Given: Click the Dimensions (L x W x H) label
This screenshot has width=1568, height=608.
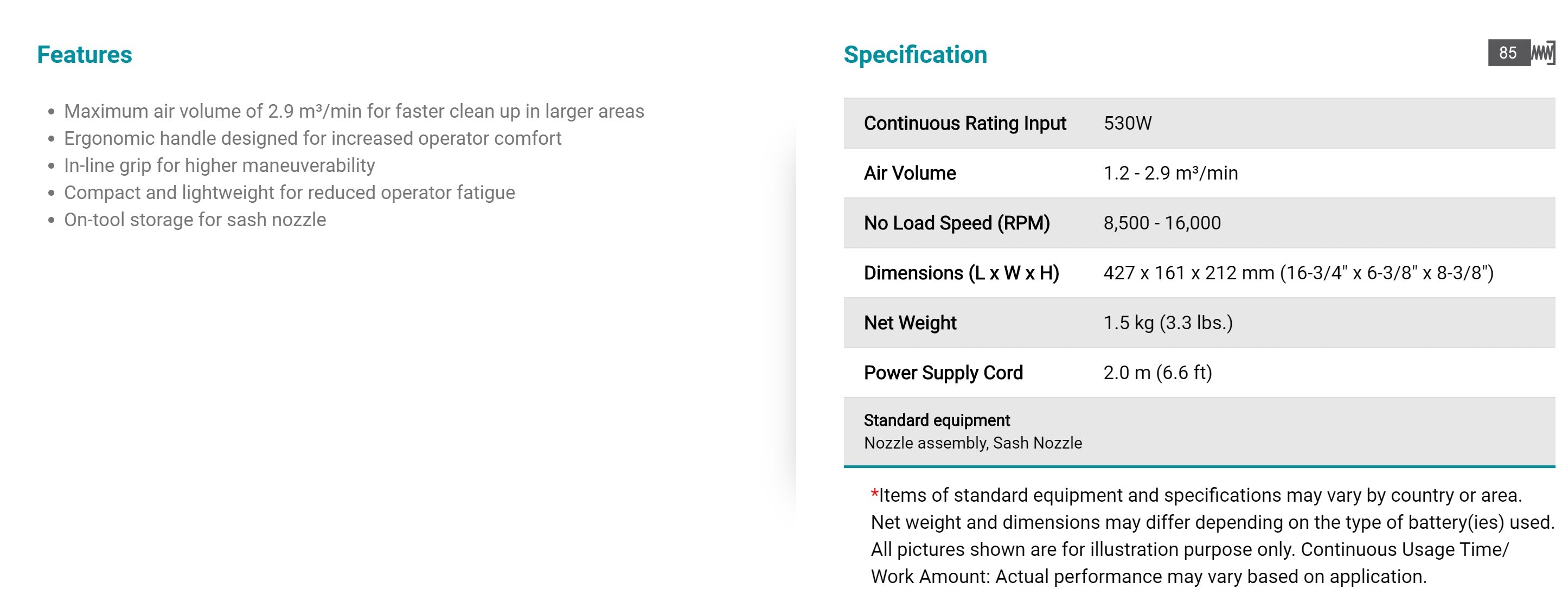Looking at the screenshot, I should (x=961, y=273).
